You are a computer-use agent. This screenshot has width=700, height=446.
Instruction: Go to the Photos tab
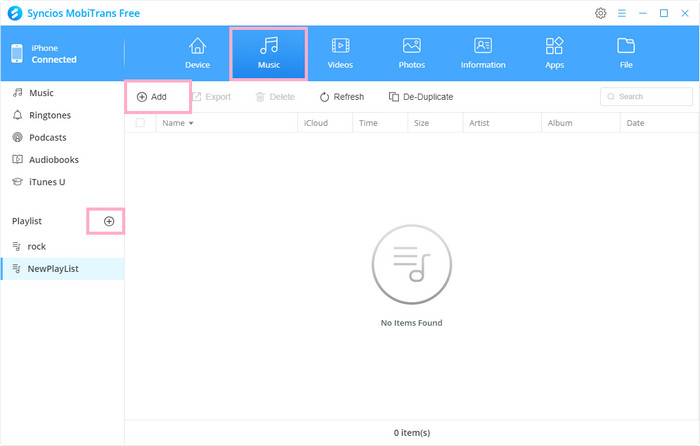coord(412,54)
